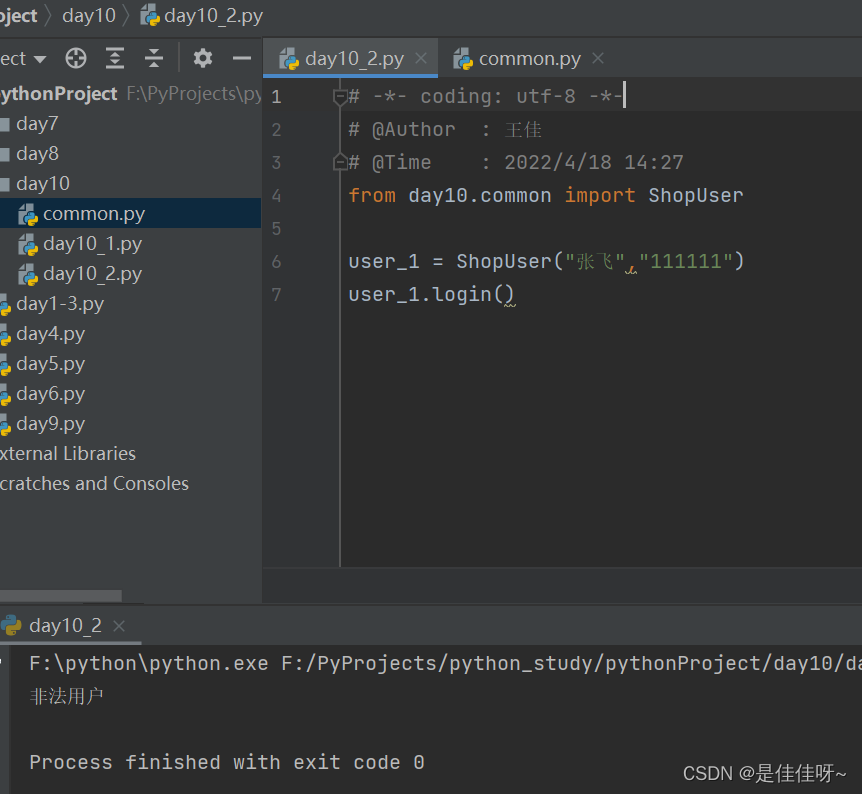The width and height of the screenshot is (862, 794).
Task: Click day10 in the breadcrumb path
Action: [x=89, y=16]
